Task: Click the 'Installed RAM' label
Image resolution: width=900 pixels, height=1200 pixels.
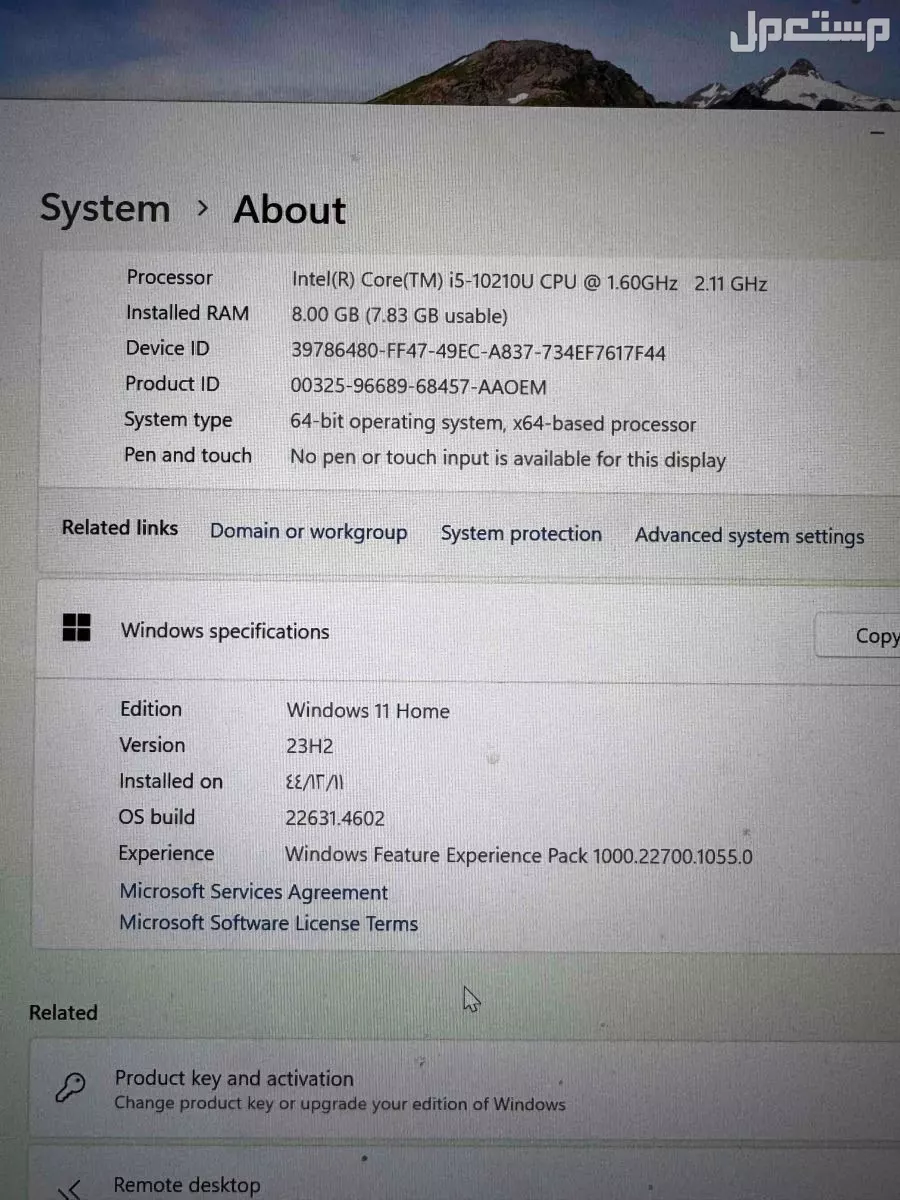Action: pyautogui.click(x=187, y=313)
